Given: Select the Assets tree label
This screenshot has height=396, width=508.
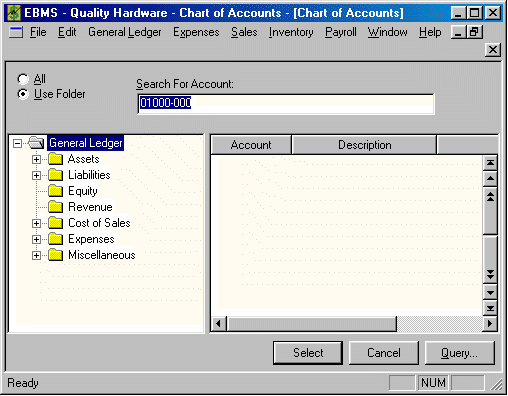Looking at the screenshot, I should point(84,159).
